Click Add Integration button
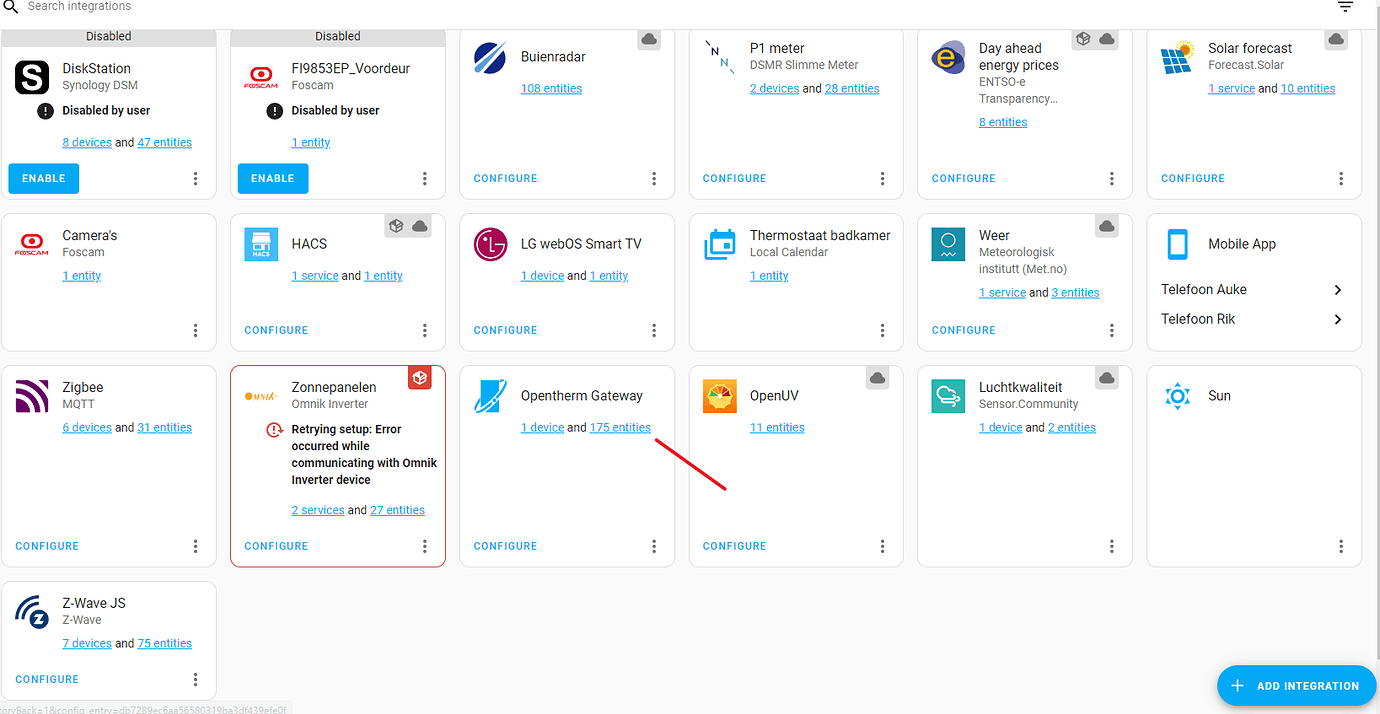 1296,686
